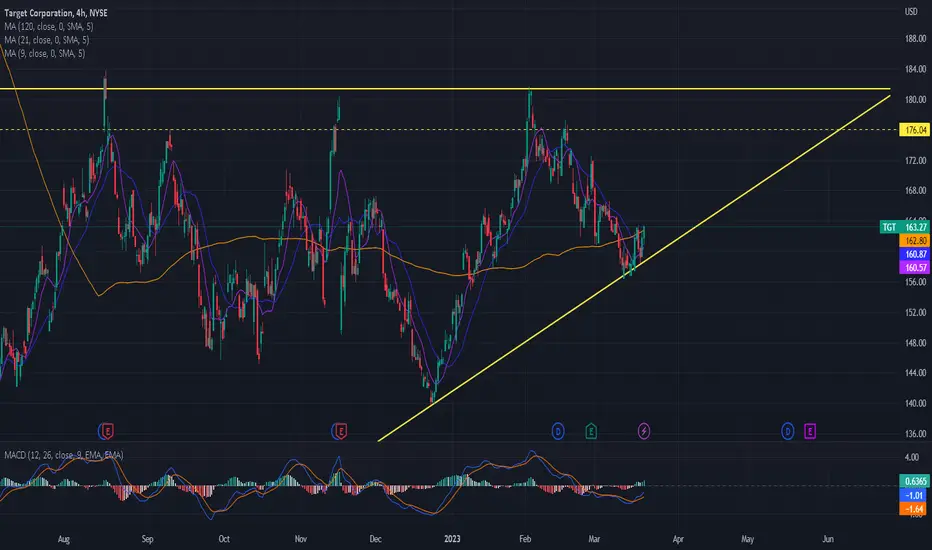Click the orange 162.80 MA value label
The height and width of the screenshot is (550, 932).
(914, 240)
